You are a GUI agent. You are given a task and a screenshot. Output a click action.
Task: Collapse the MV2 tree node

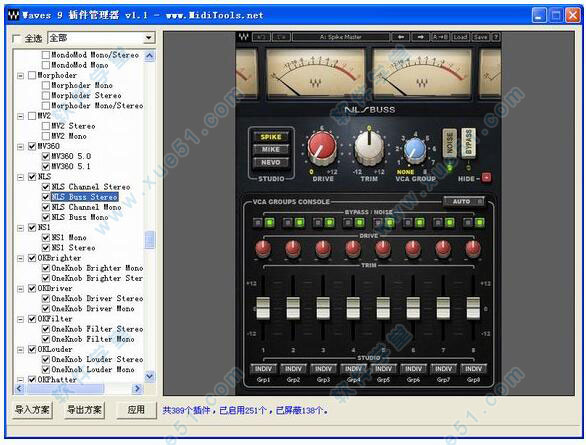(x=21, y=117)
